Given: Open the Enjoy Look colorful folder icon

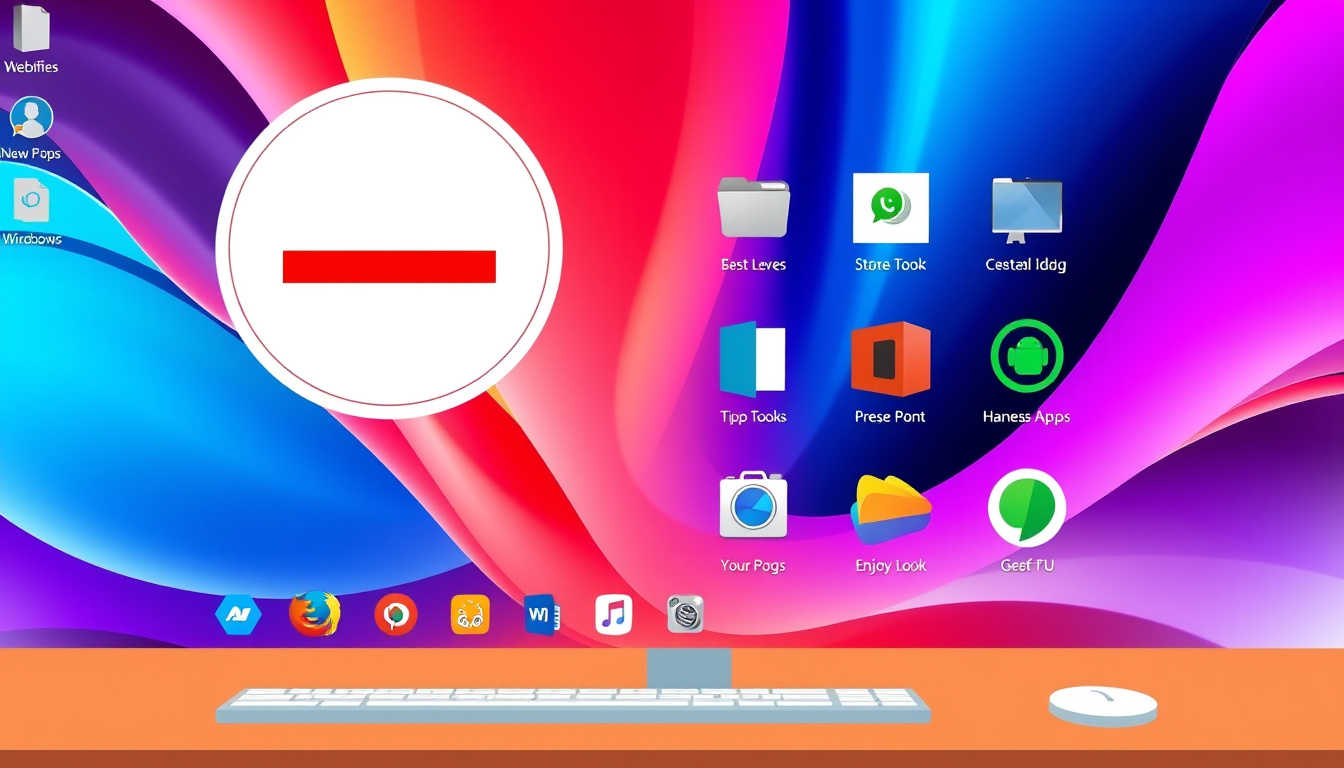Looking at the screenshot, I should (x=890, y=510).
